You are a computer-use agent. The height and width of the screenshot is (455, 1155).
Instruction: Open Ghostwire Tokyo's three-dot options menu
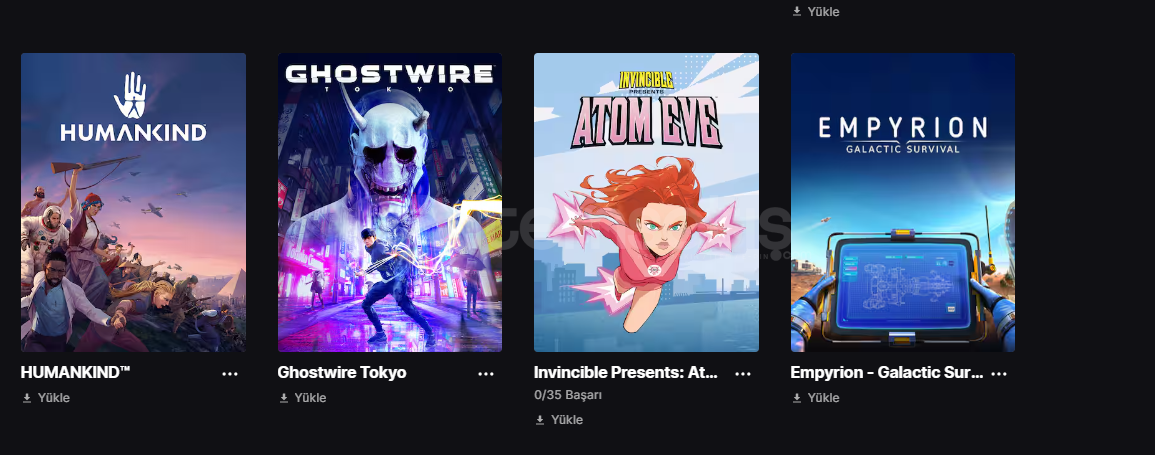pyautogui.click(x=486, y=374)
